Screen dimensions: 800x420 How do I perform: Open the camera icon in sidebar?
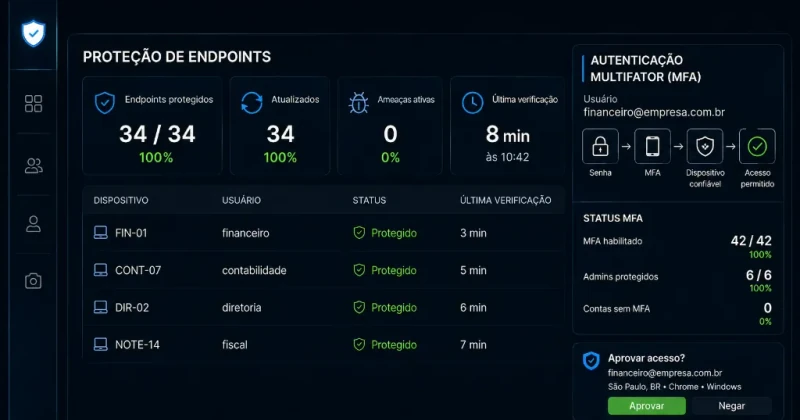34,281
